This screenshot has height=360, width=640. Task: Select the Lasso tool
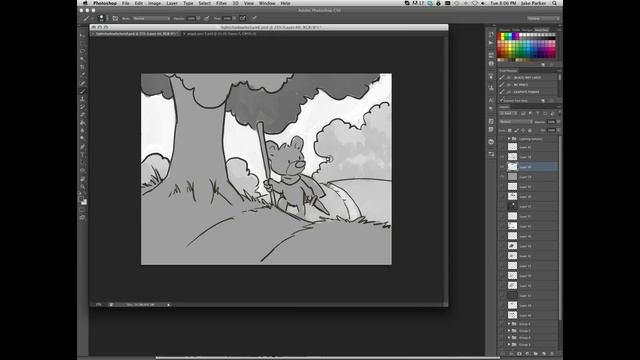(x=83, y=51)
